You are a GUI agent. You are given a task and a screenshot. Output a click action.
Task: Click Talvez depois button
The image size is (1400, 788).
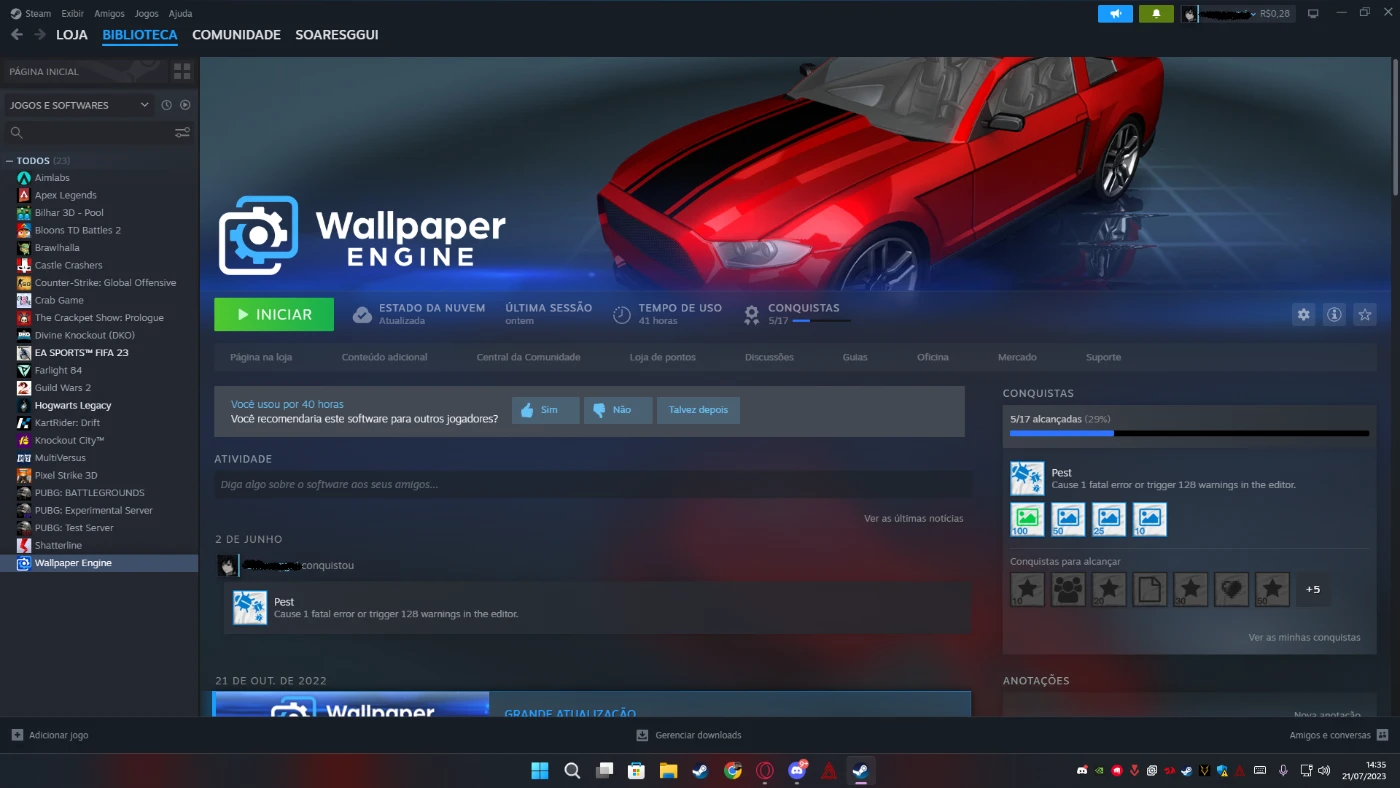698,410
